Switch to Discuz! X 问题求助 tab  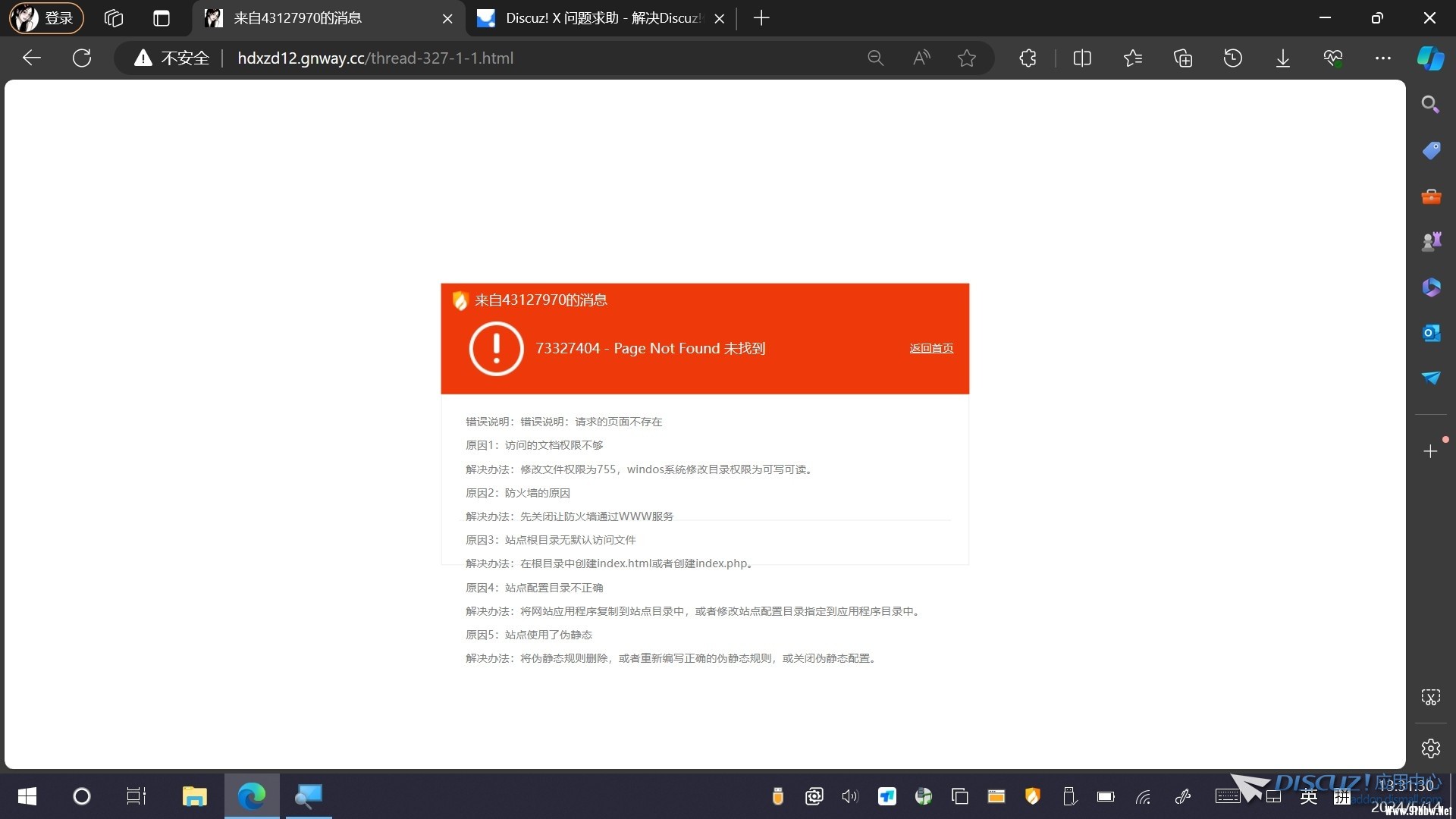[x=601, y=18]
